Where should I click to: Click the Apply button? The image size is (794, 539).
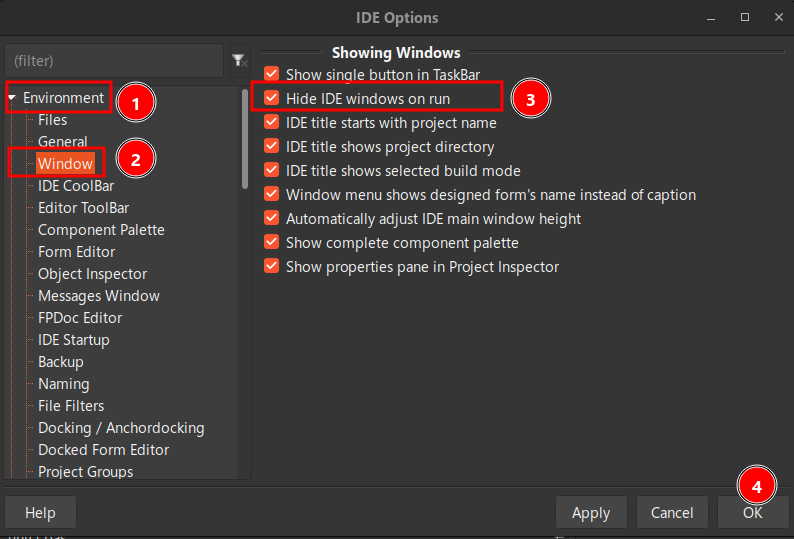click(x=591, y=513)
